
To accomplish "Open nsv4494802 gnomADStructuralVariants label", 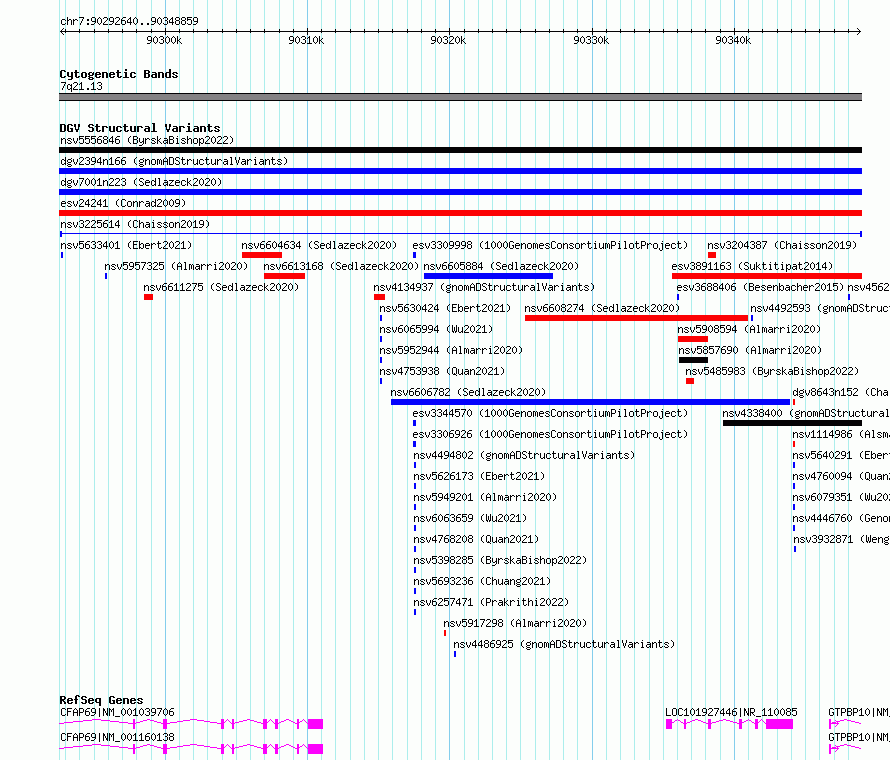I will [x=524, y=455].
